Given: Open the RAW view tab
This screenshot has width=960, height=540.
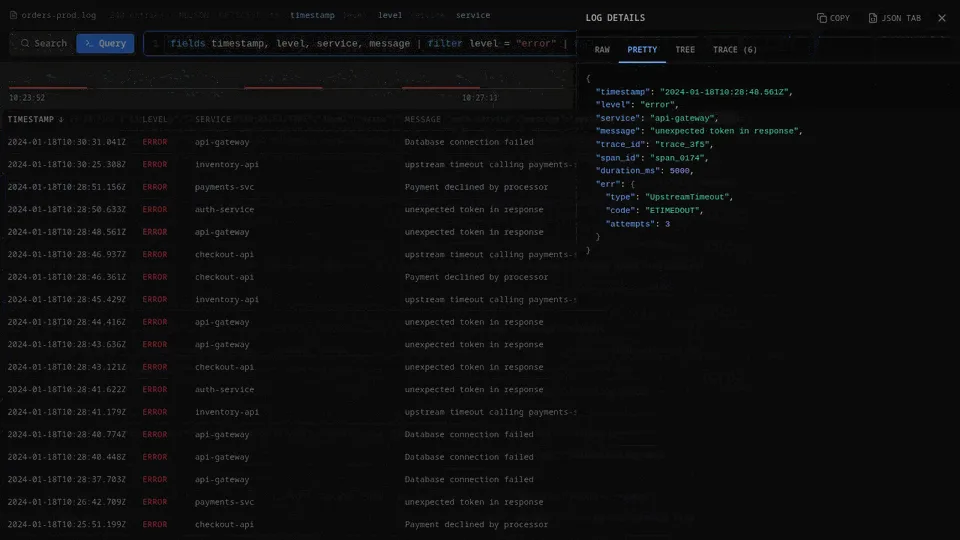Looking at the screenshot, I should tap(602, 50).
